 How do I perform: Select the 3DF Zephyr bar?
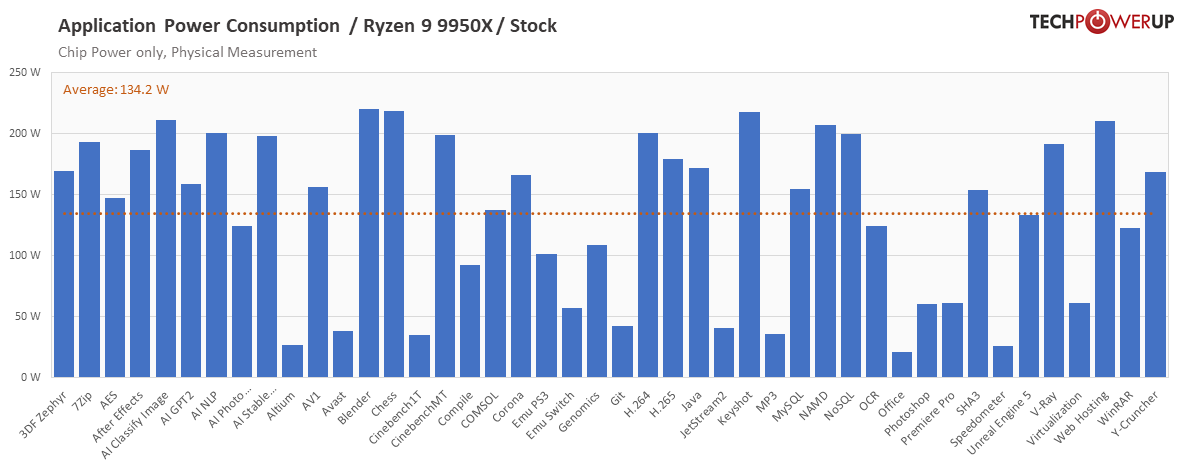[x=64, y=275]
